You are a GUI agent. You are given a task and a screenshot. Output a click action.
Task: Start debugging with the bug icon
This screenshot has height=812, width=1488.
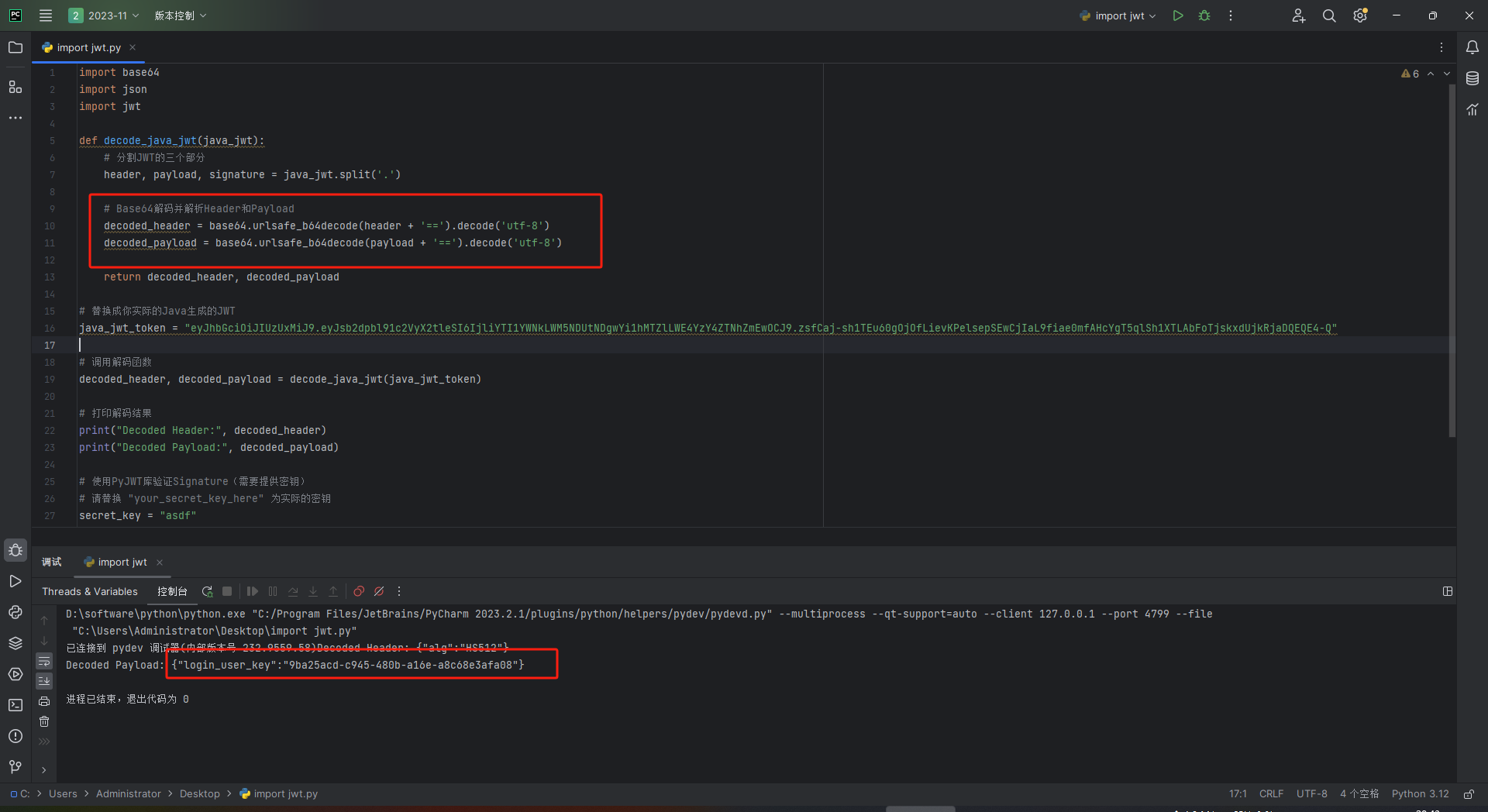[x=1204, y=15]
